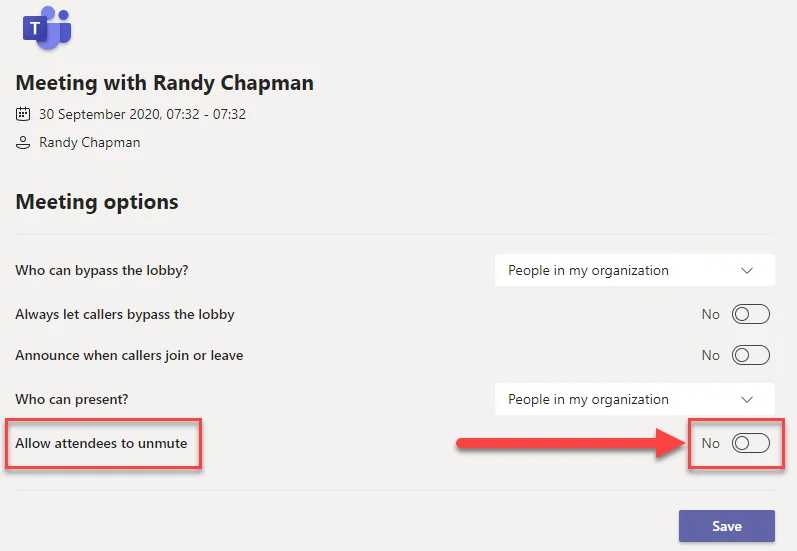Click the 30 September 2020 date text

tap(142, 114)
